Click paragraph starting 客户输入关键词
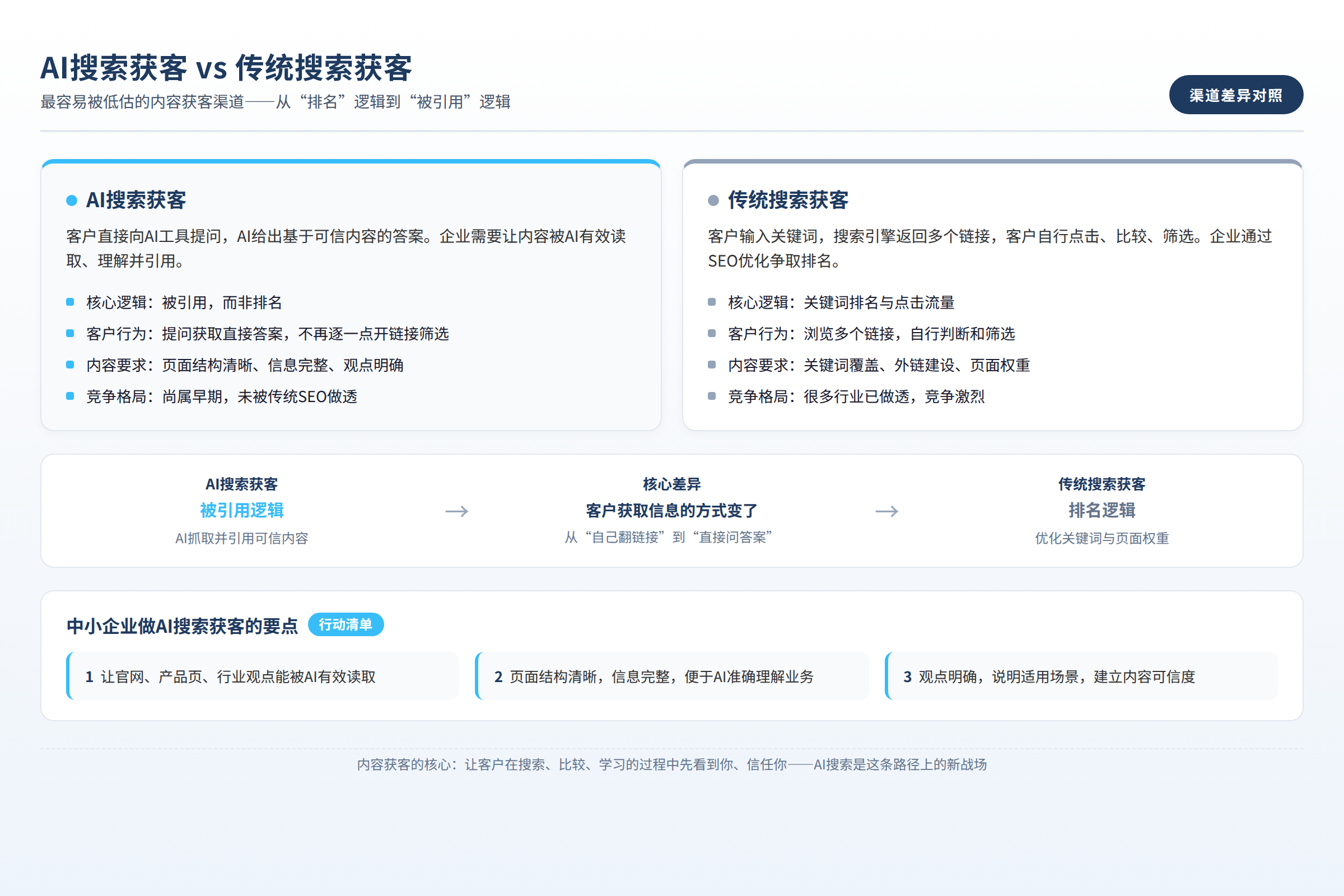The width and height of the screenshot is (1344, 896). pos(990,249)
